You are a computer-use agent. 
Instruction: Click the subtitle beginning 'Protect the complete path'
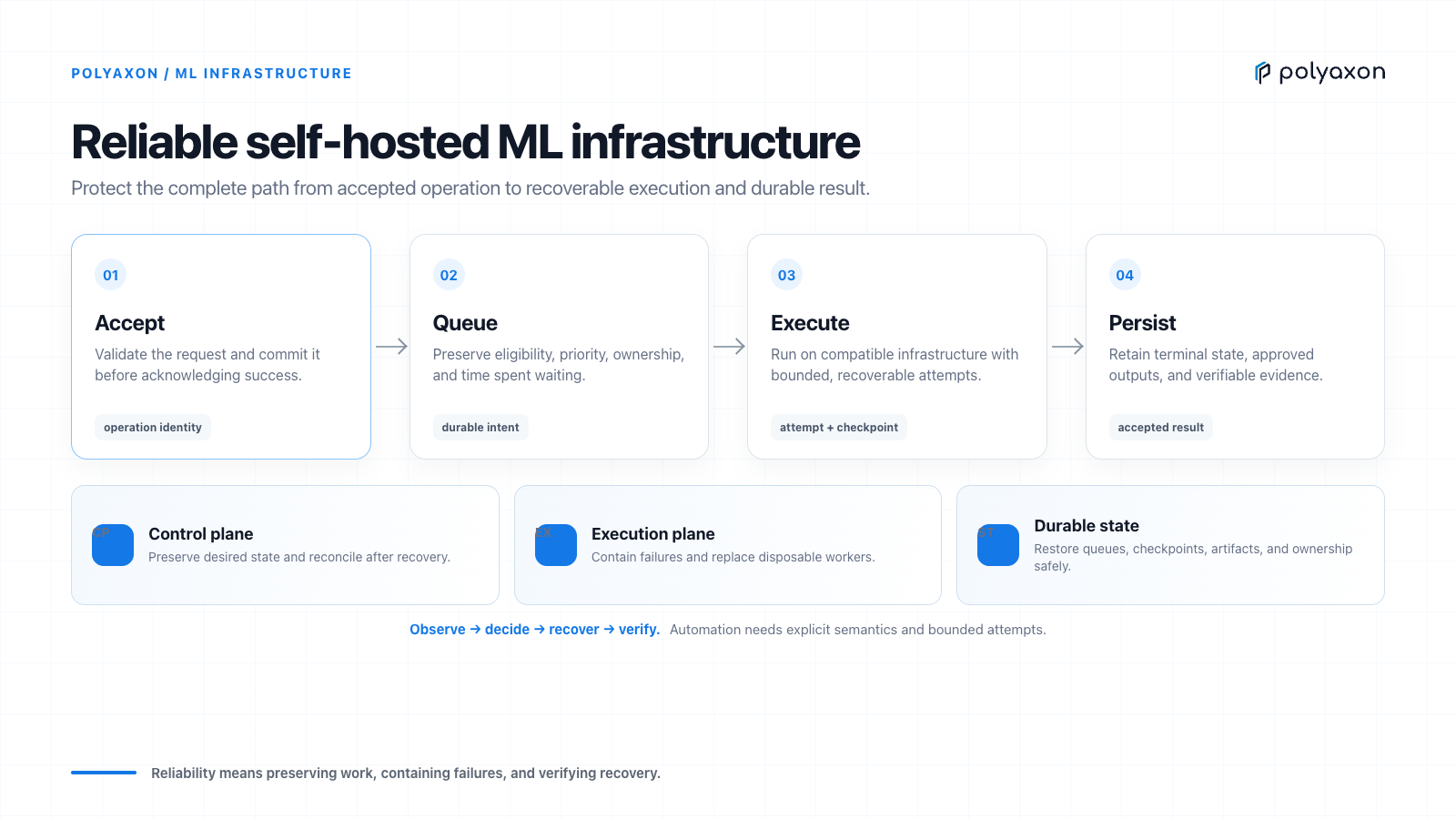point(470,188)
